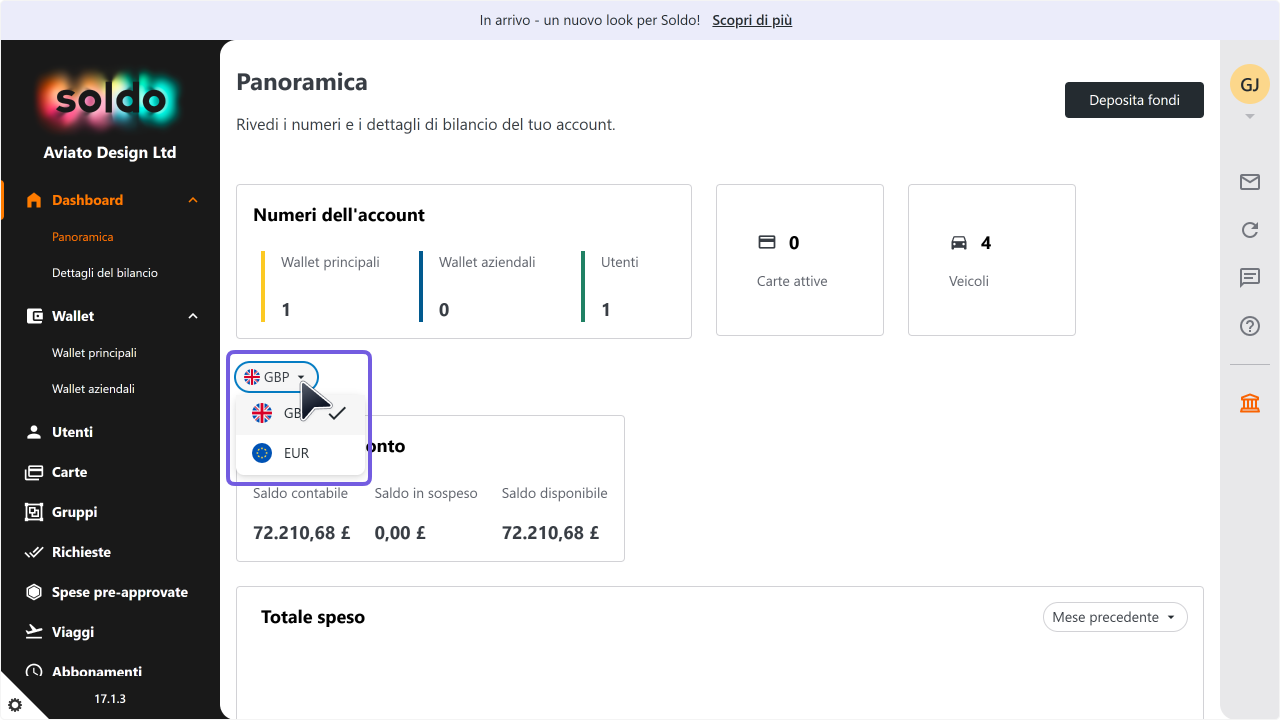
Task: Click the Utenti person icon
Action: 34,432
